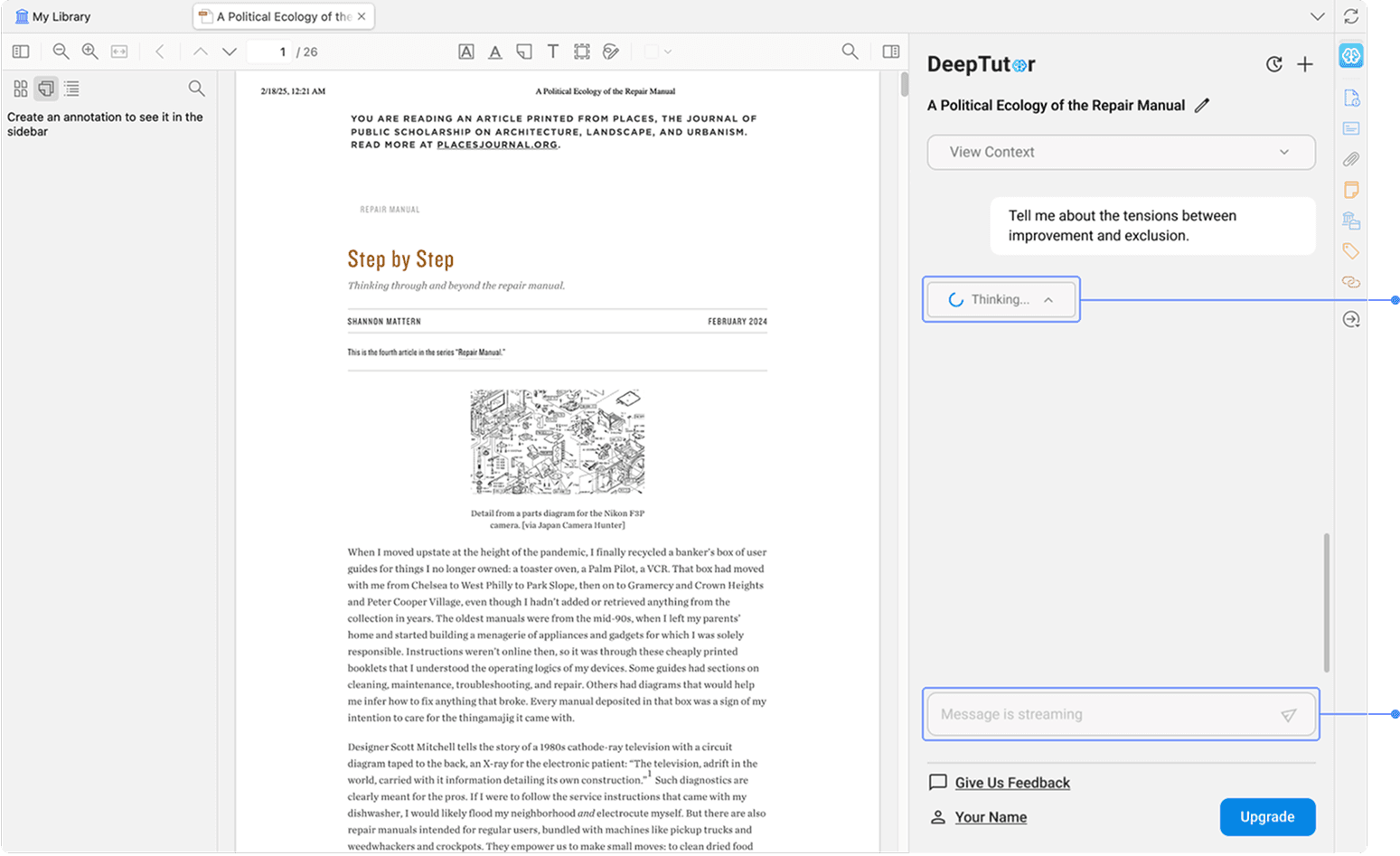
Task: Select the Note annotation tool
Action: (524, 52)
